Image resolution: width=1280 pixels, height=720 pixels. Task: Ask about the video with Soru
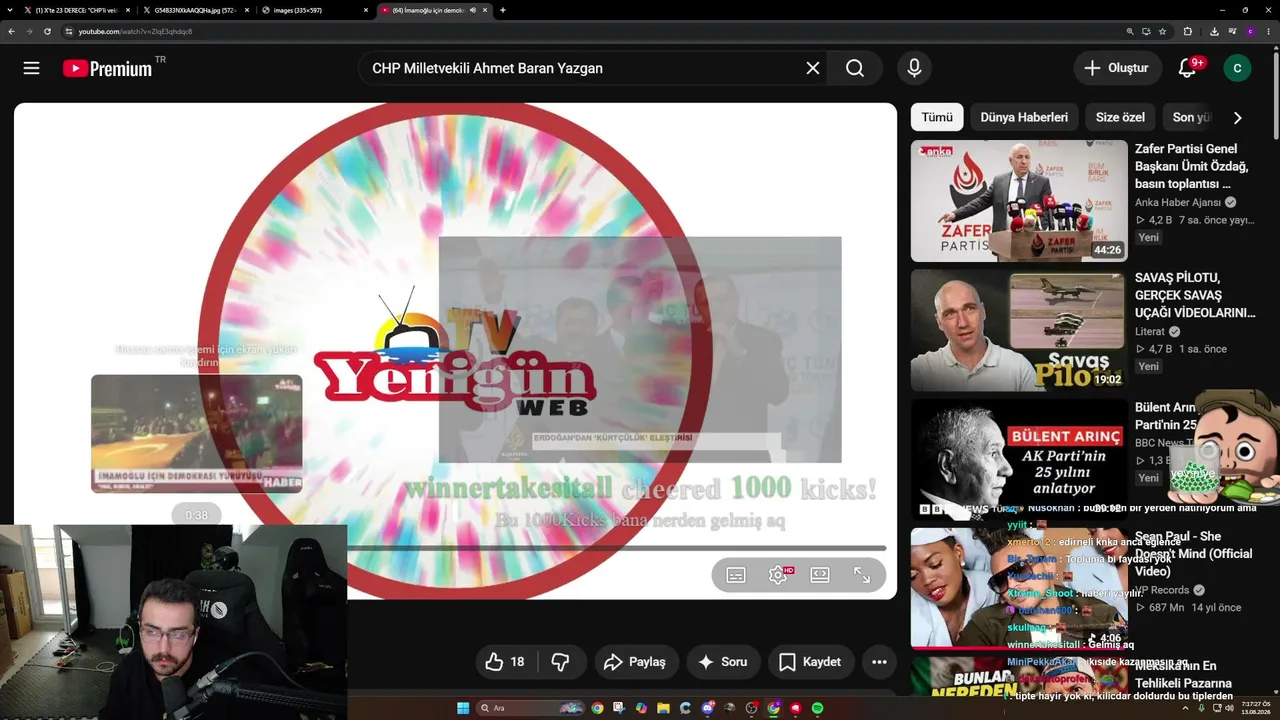point(723,662)
